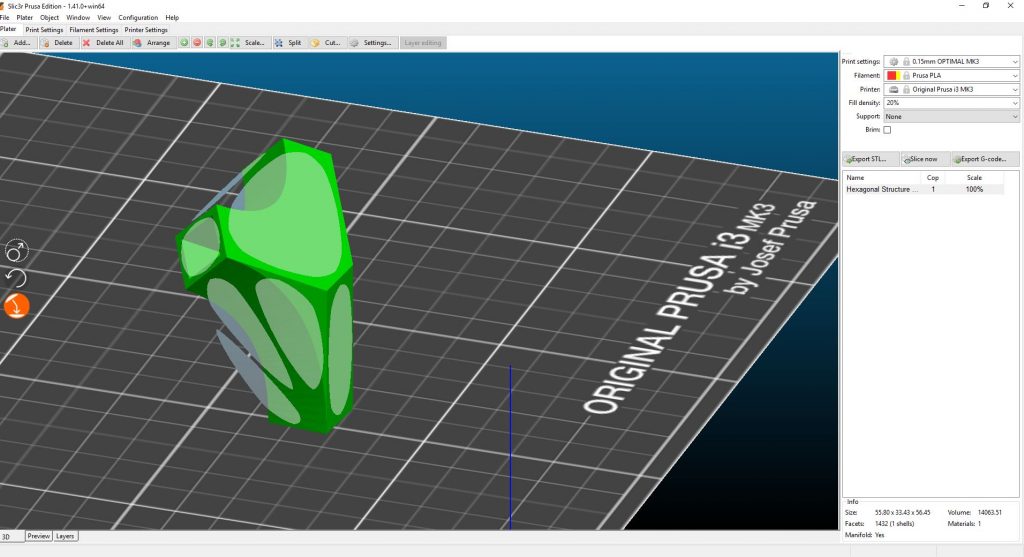Select the rotate gizmo in 3D view

(16, 278)
